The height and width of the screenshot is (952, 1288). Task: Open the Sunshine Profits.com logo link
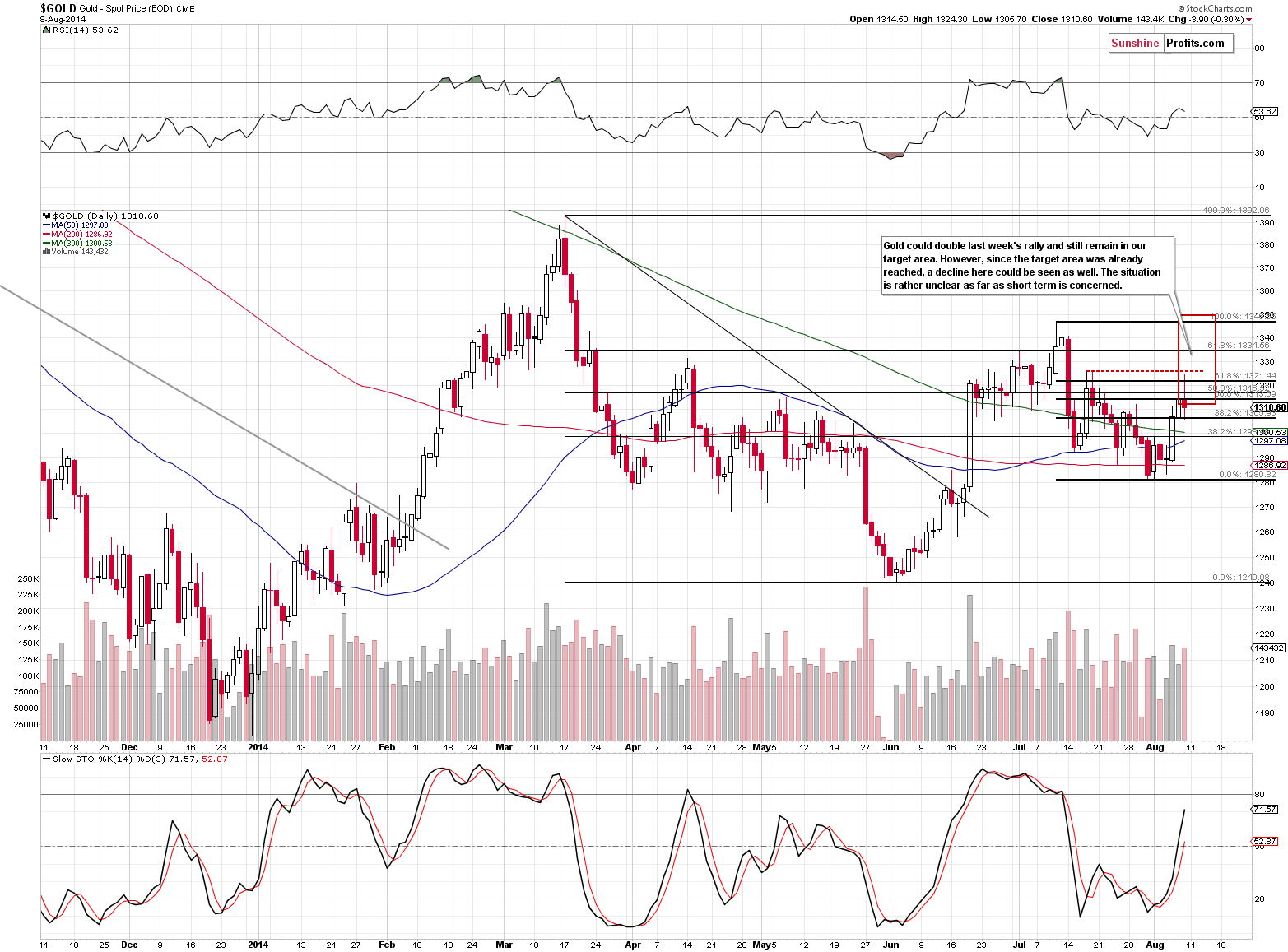click(x=1170, y=44)
